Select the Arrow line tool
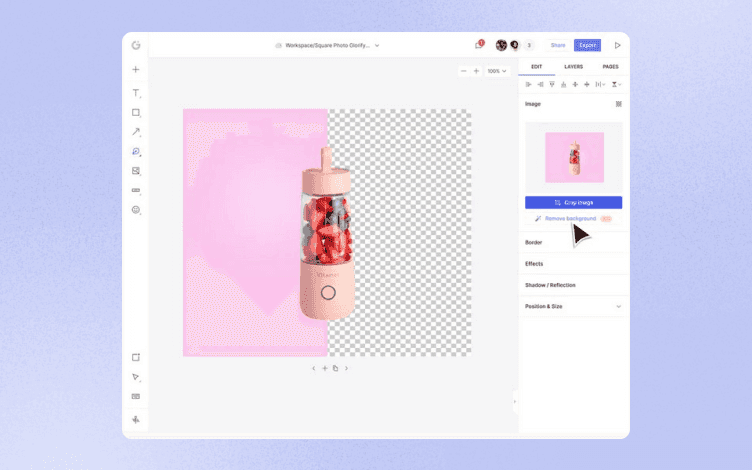752x470 pixels. click(x=136, y=132)
